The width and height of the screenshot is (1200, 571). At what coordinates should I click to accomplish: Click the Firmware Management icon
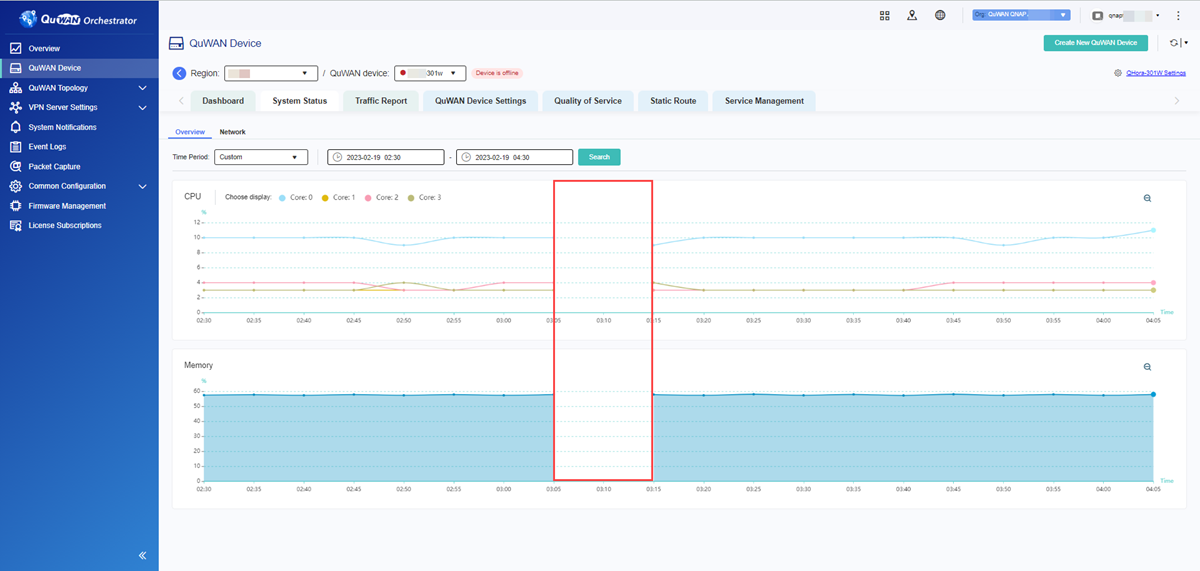[15, 206]
